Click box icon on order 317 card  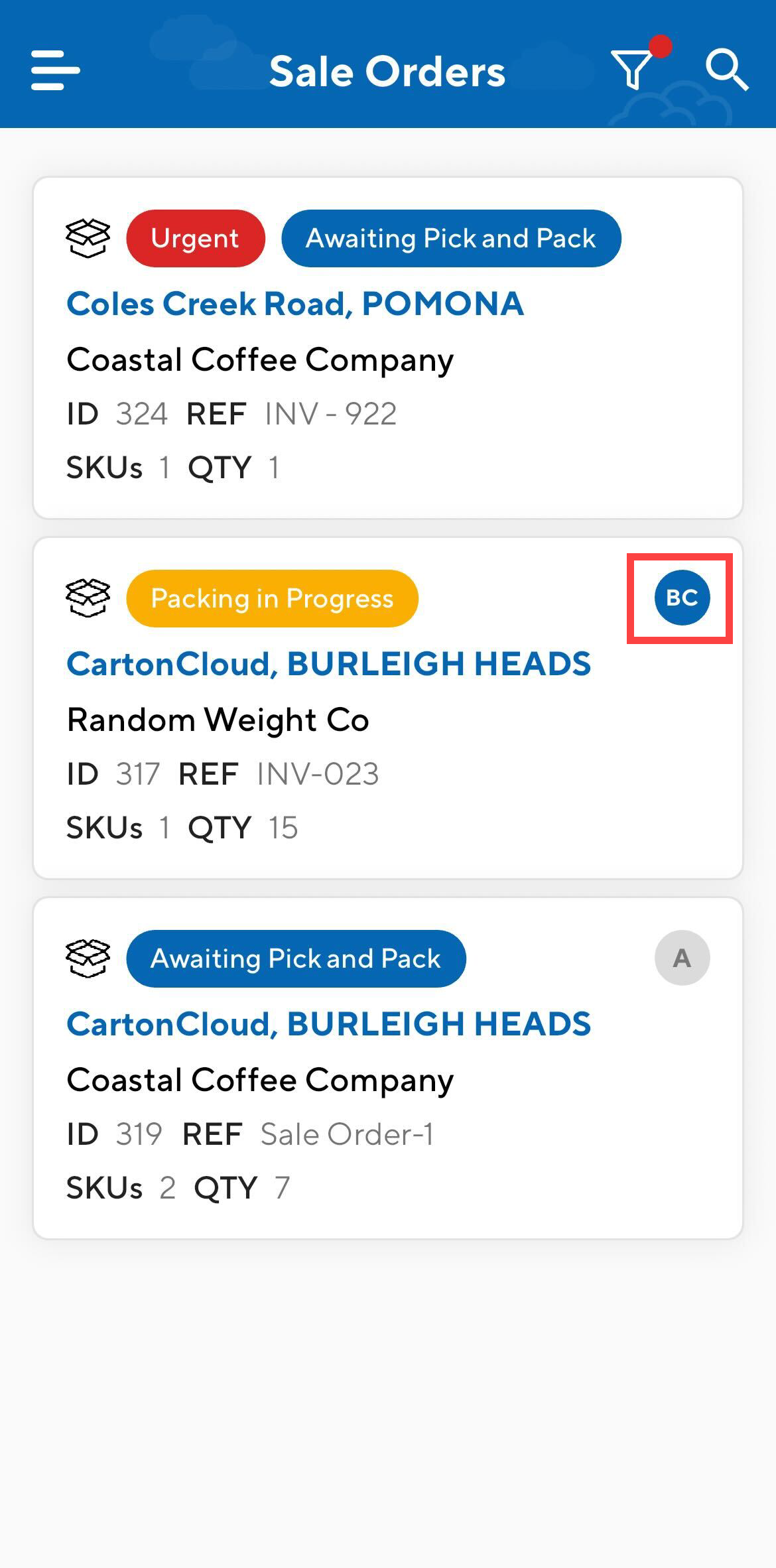pos(88,598)
